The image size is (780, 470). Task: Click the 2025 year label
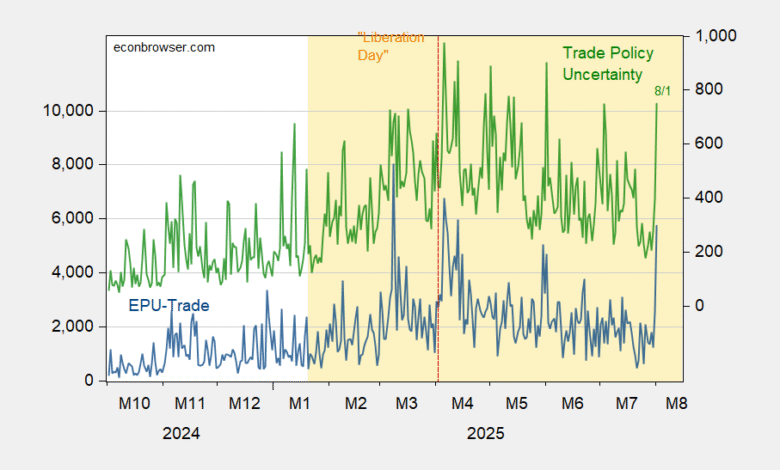coord(486,433)
